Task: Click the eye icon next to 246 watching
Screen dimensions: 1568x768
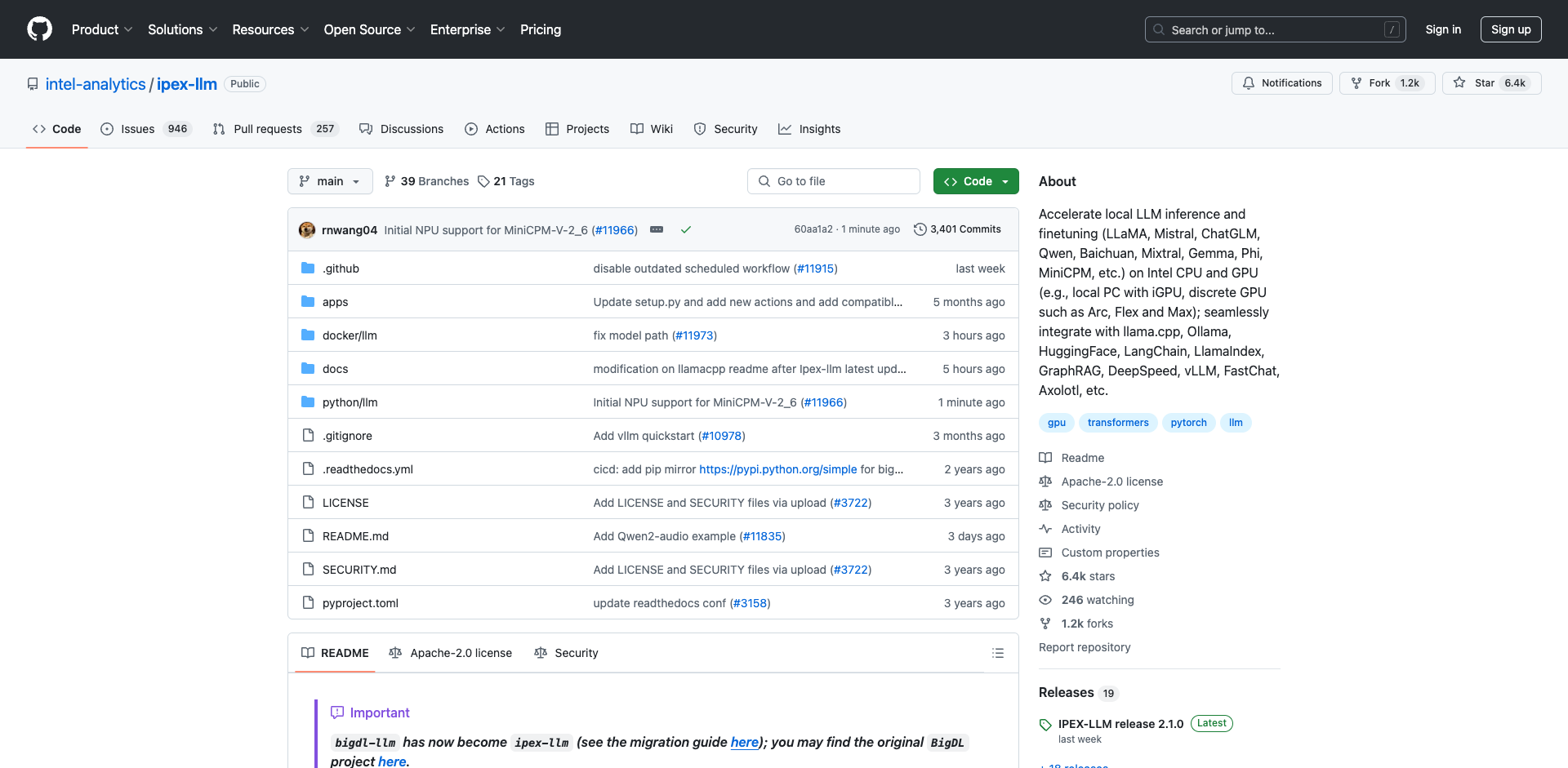Action: 1045,600
